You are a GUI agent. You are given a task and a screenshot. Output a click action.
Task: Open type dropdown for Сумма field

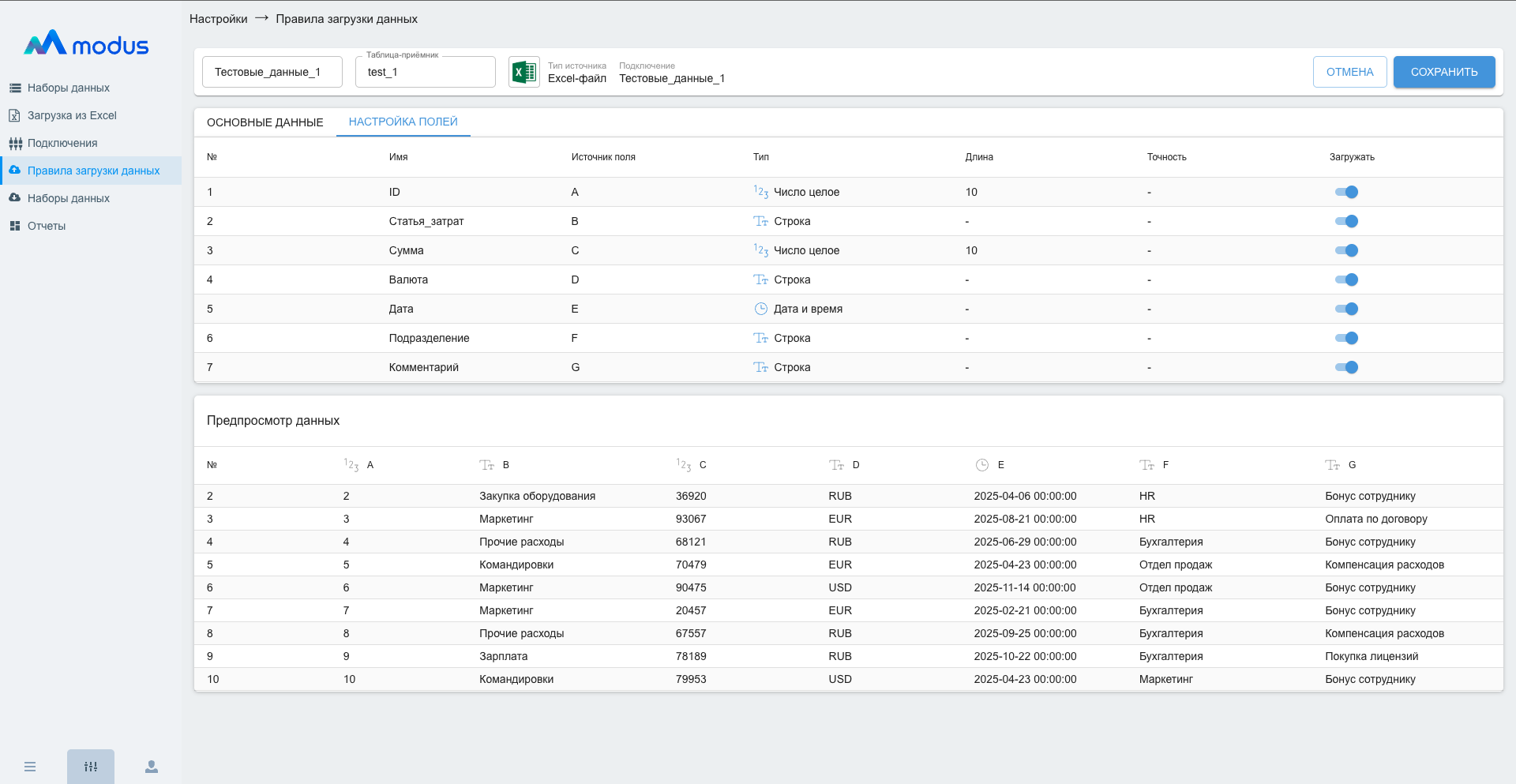pyautogui.click(x=805, y=250)
